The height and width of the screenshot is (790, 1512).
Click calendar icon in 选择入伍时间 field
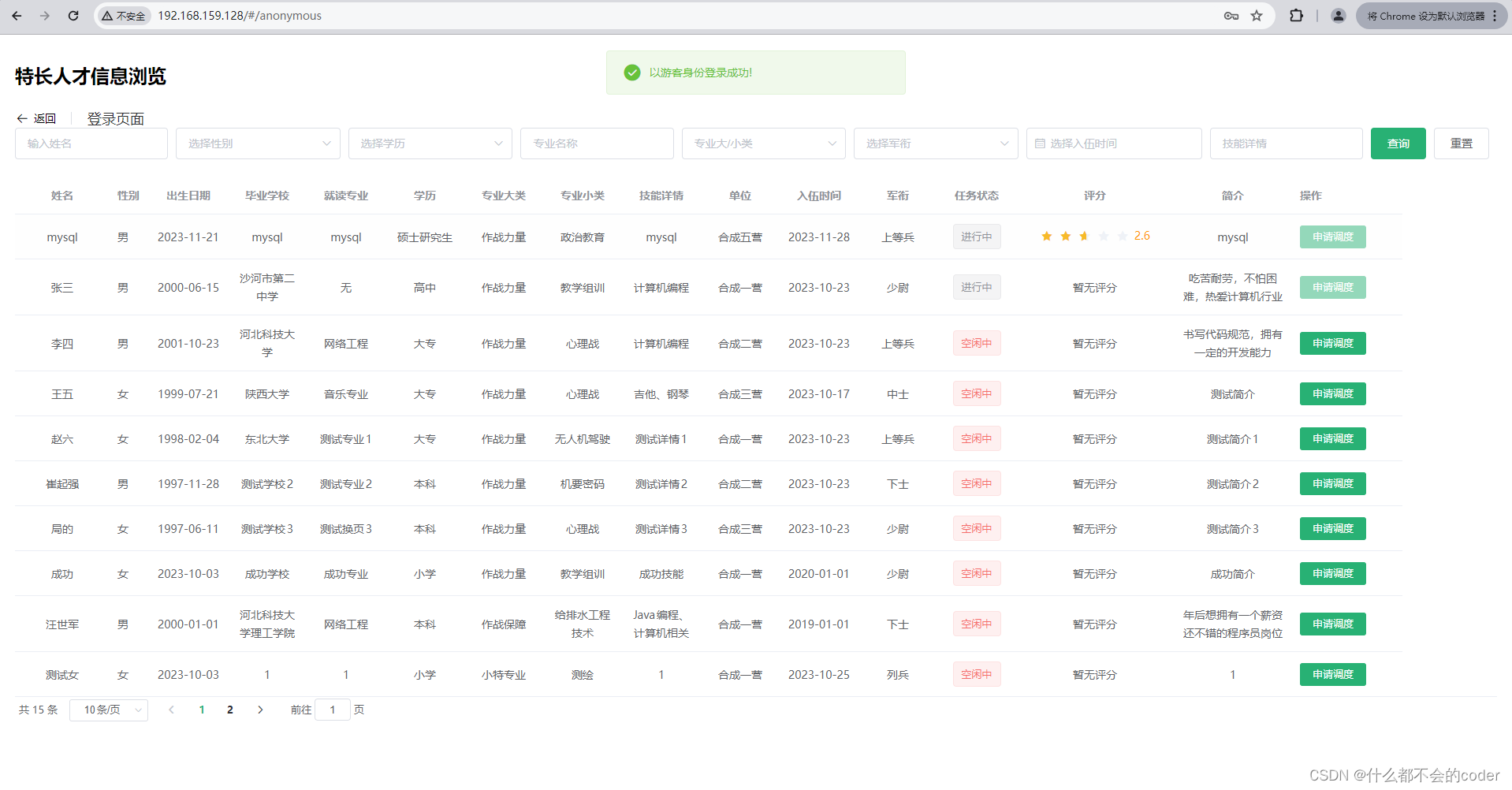coord(1040,143)
